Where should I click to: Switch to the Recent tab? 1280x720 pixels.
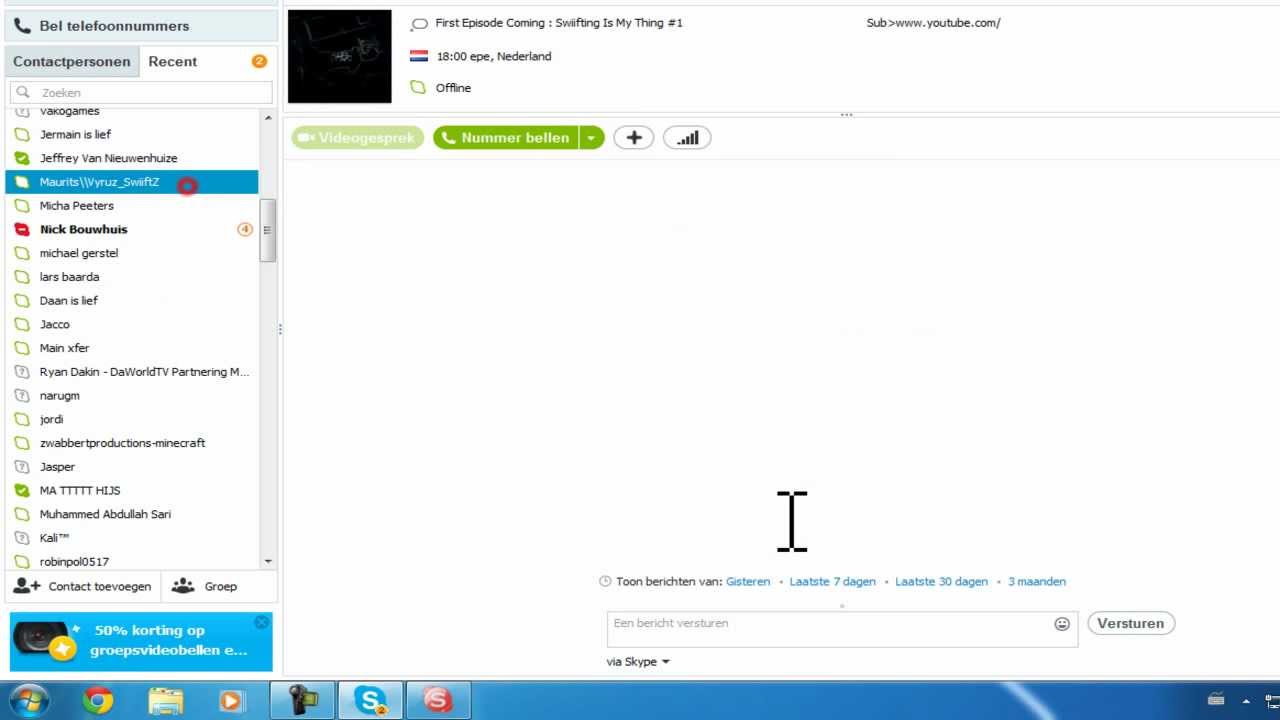[x=173, y=61]
